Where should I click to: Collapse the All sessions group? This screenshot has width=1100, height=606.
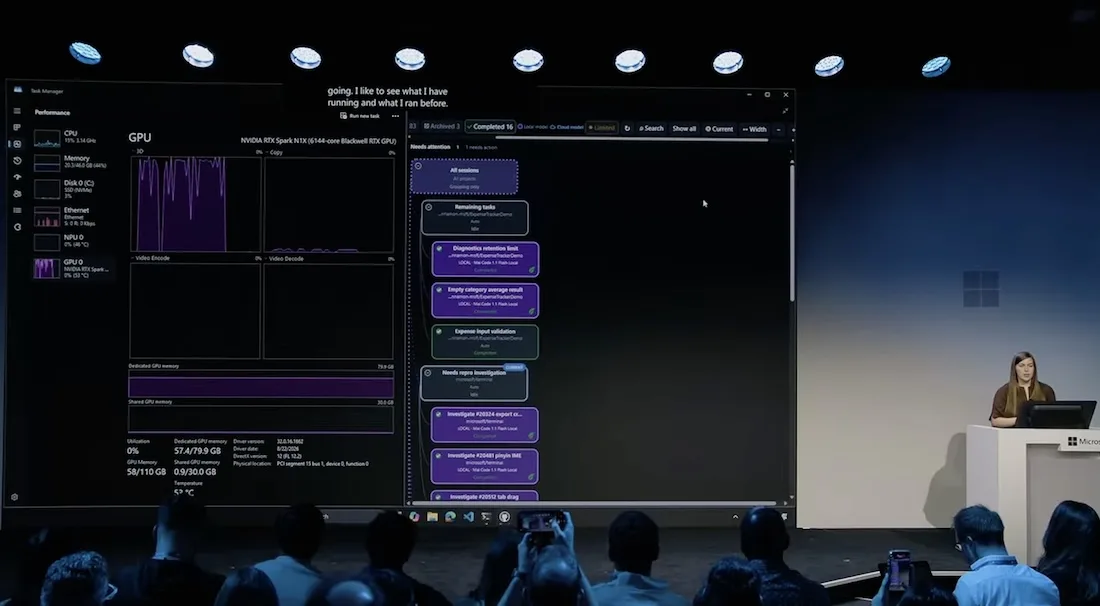418,166
